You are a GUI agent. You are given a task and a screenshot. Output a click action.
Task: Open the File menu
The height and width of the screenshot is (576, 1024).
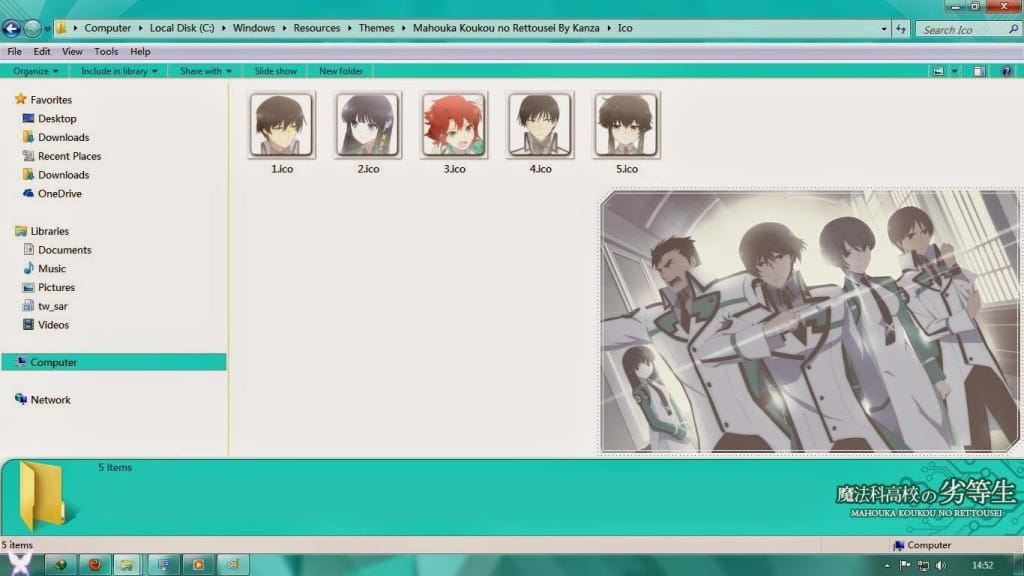(14, 52)
